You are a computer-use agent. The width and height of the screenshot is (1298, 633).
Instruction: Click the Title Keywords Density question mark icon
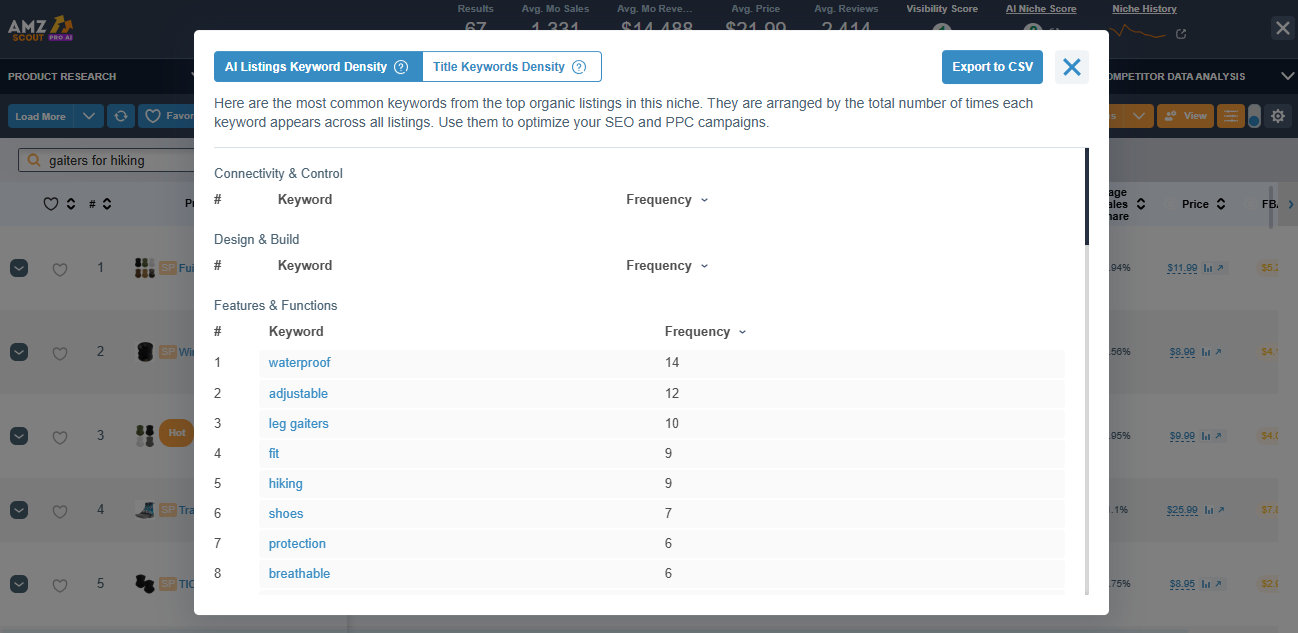(579, 66)
